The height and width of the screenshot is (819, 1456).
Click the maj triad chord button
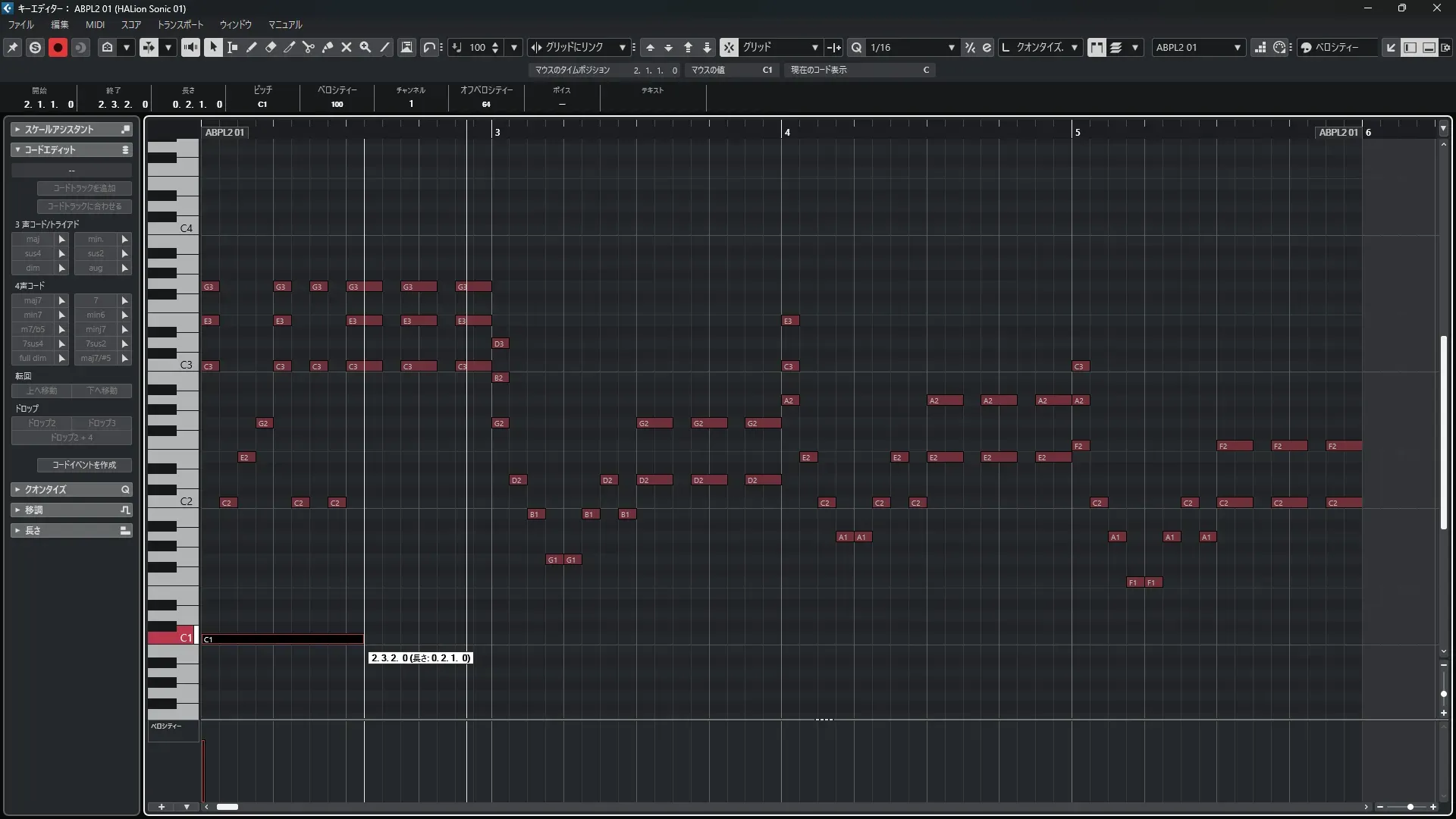33,239
